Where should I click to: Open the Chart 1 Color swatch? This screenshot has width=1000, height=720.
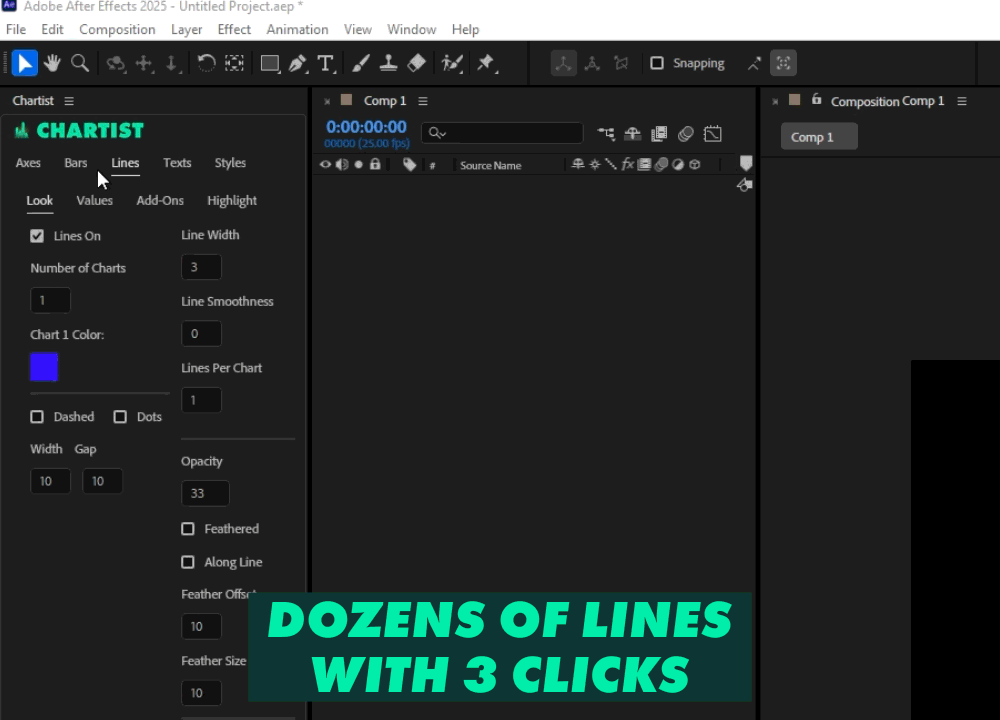44,367
